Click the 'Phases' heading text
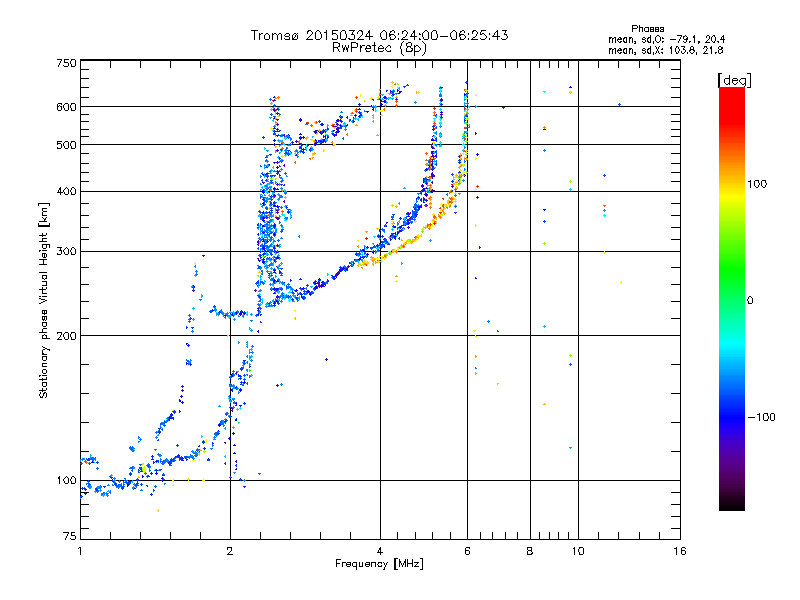 click(647, 29)
